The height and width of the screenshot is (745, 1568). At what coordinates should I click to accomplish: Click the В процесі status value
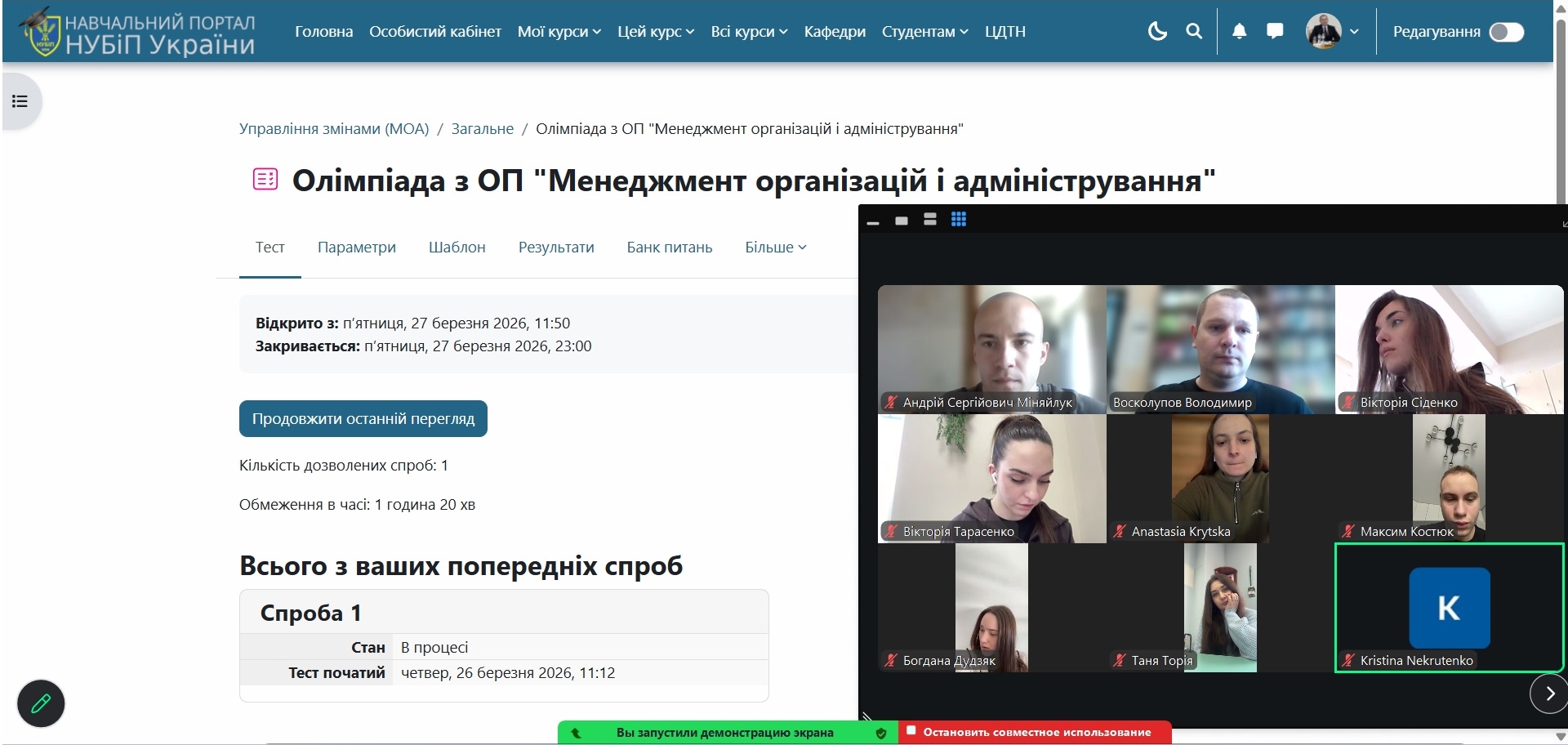434,647
